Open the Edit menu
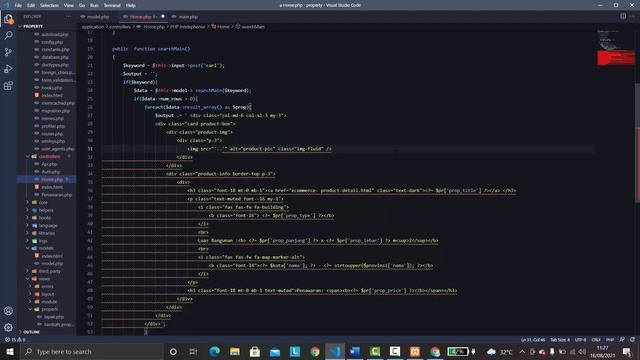The image size is (640, 360). [x=31, y=5]
